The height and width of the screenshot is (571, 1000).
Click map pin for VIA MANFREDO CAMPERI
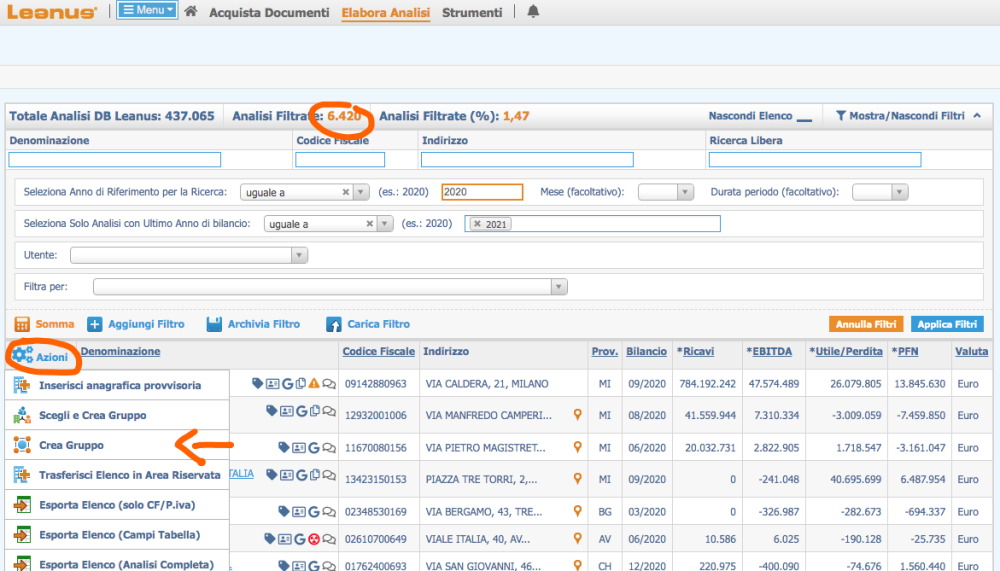577,415
